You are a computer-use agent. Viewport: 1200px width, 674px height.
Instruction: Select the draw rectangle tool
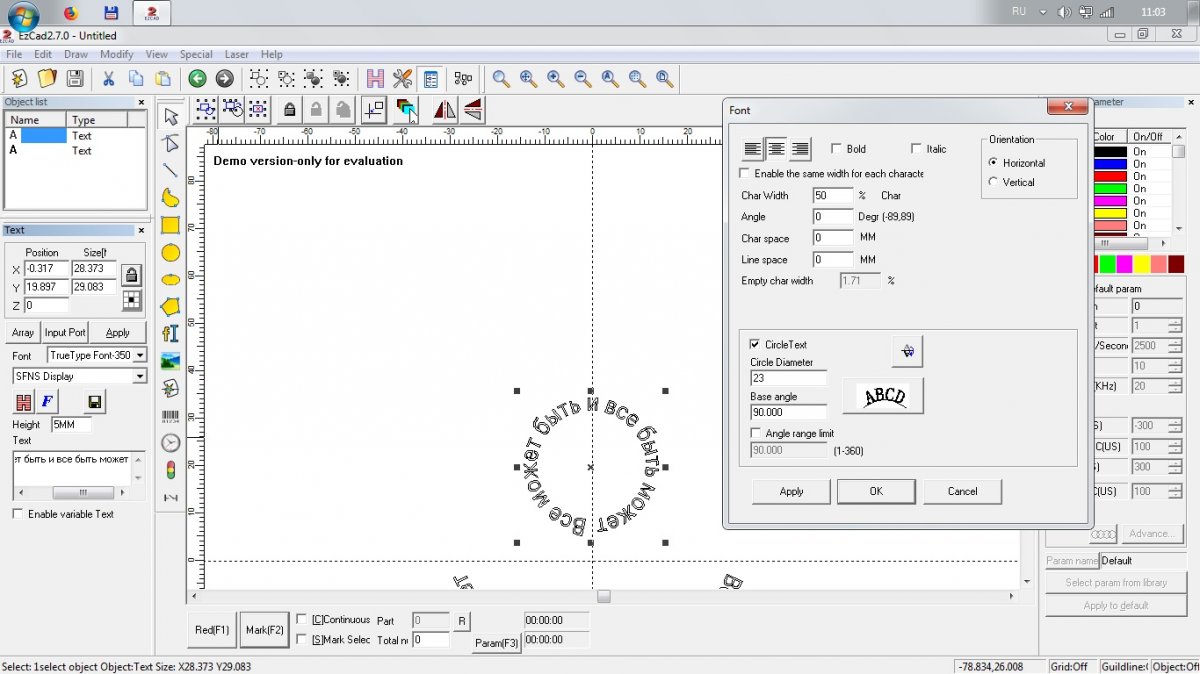pos(171,225)
